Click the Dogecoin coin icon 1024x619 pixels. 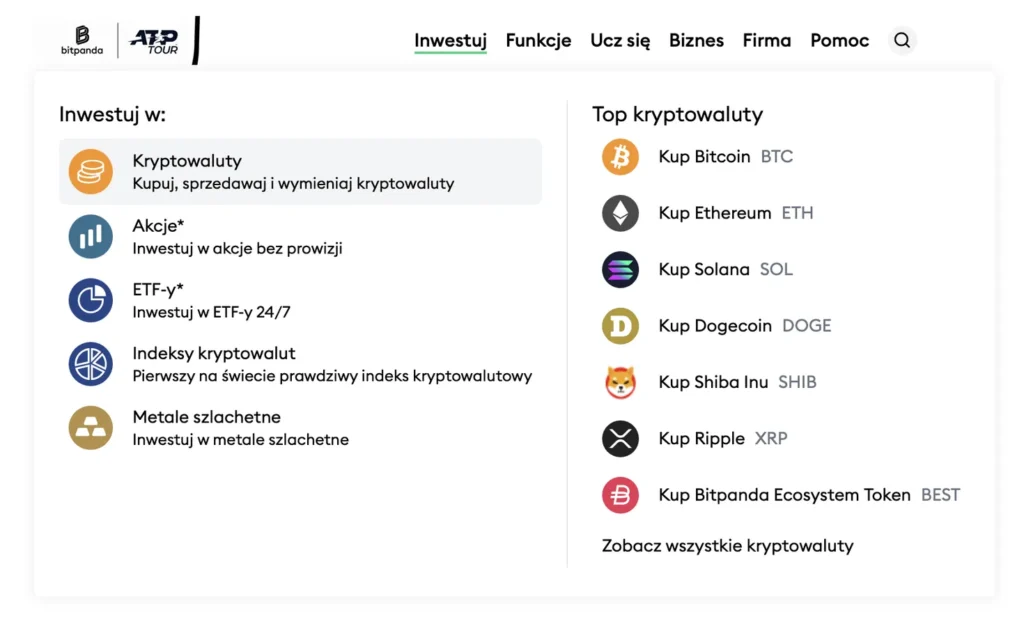620,326
